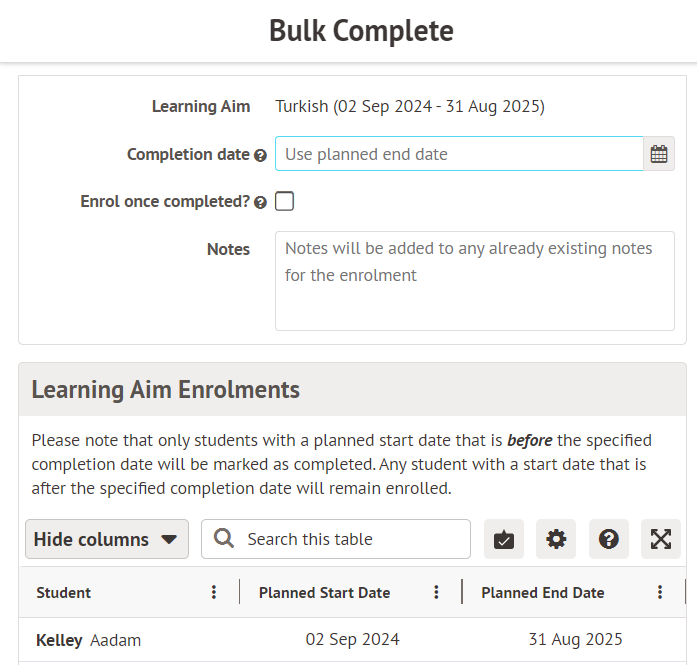The width and height of the screenshot is (697, 665).
Task: Focus the Completion date input field
Action: tap(459, 154)
